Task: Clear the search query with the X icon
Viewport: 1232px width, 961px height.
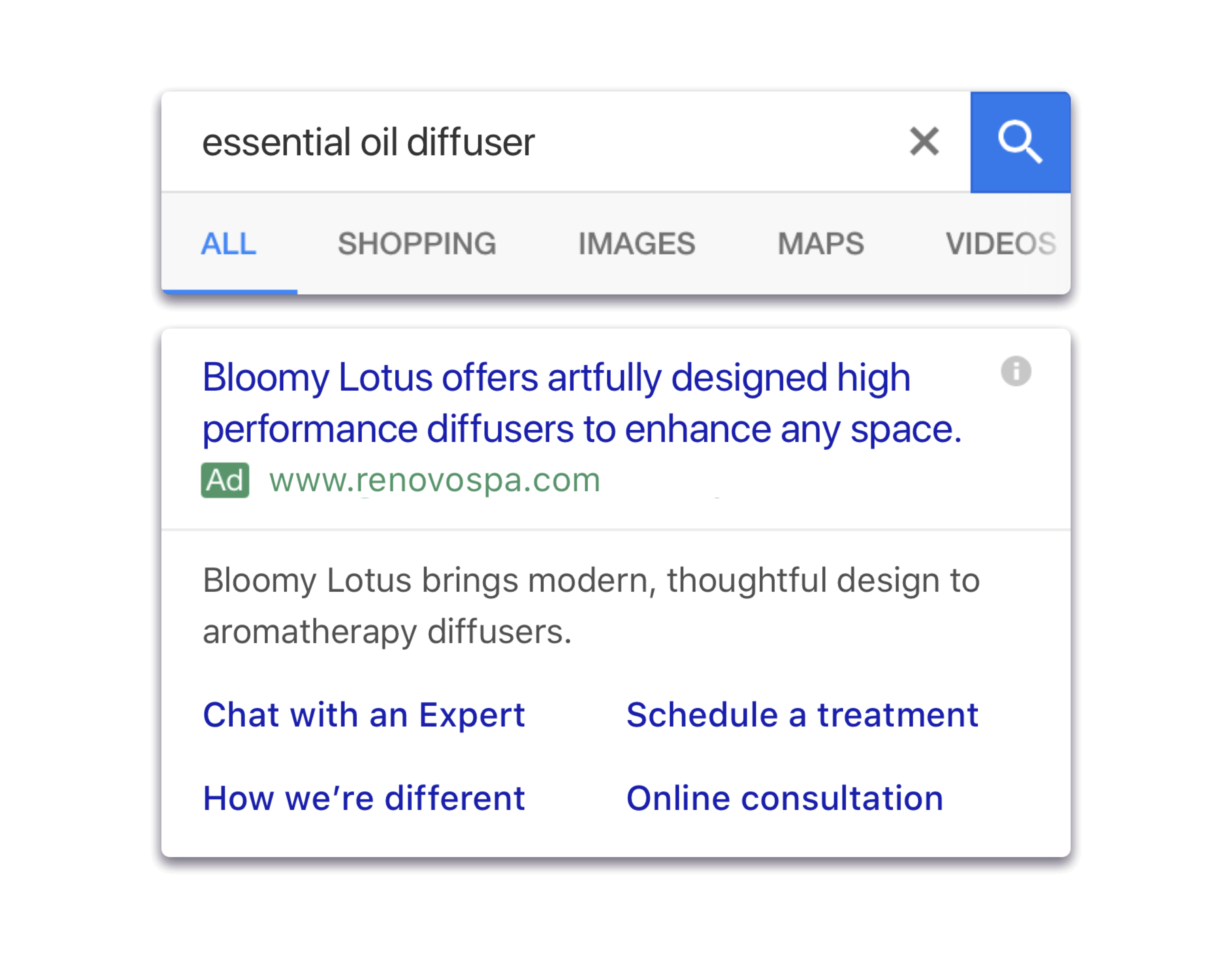Action: coord(924,141)
